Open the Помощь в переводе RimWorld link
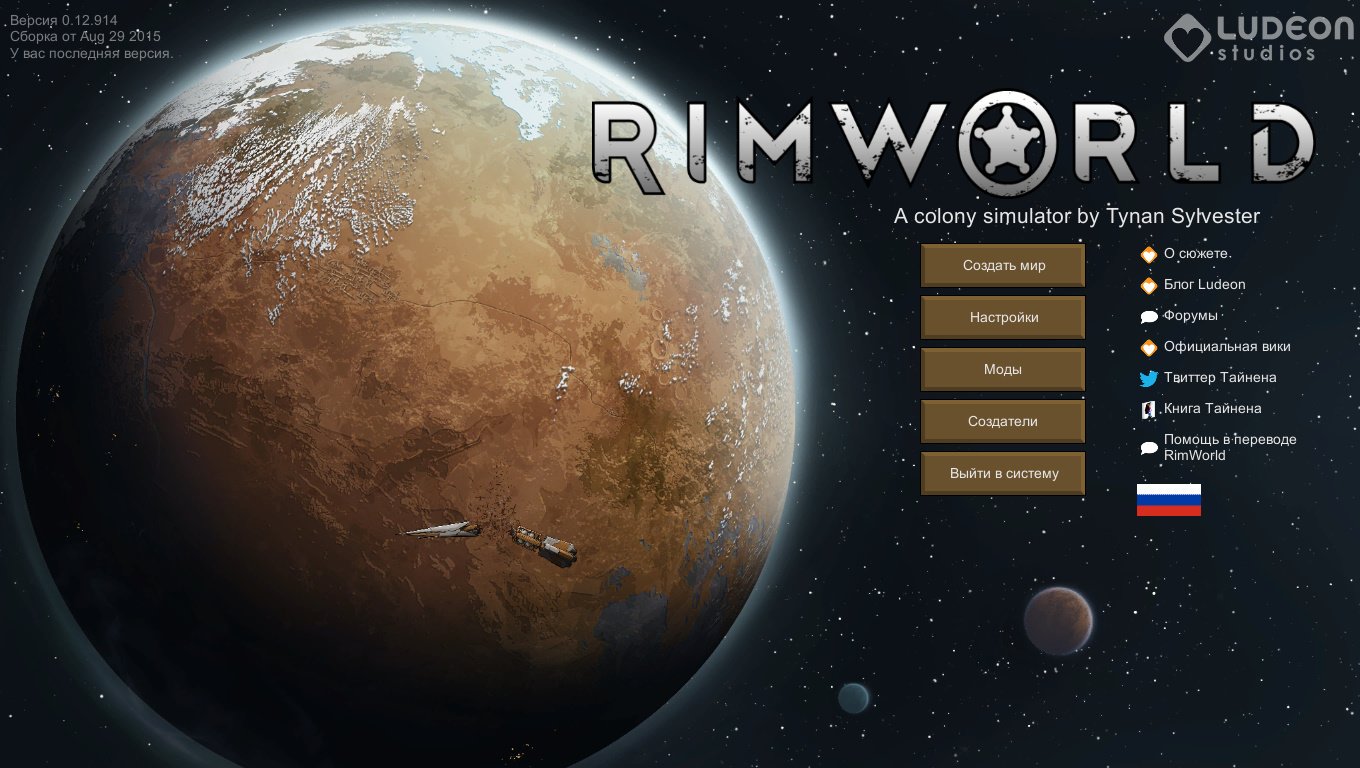Viewport: 1360px width, 768px height. click(x=1229, y=447)
